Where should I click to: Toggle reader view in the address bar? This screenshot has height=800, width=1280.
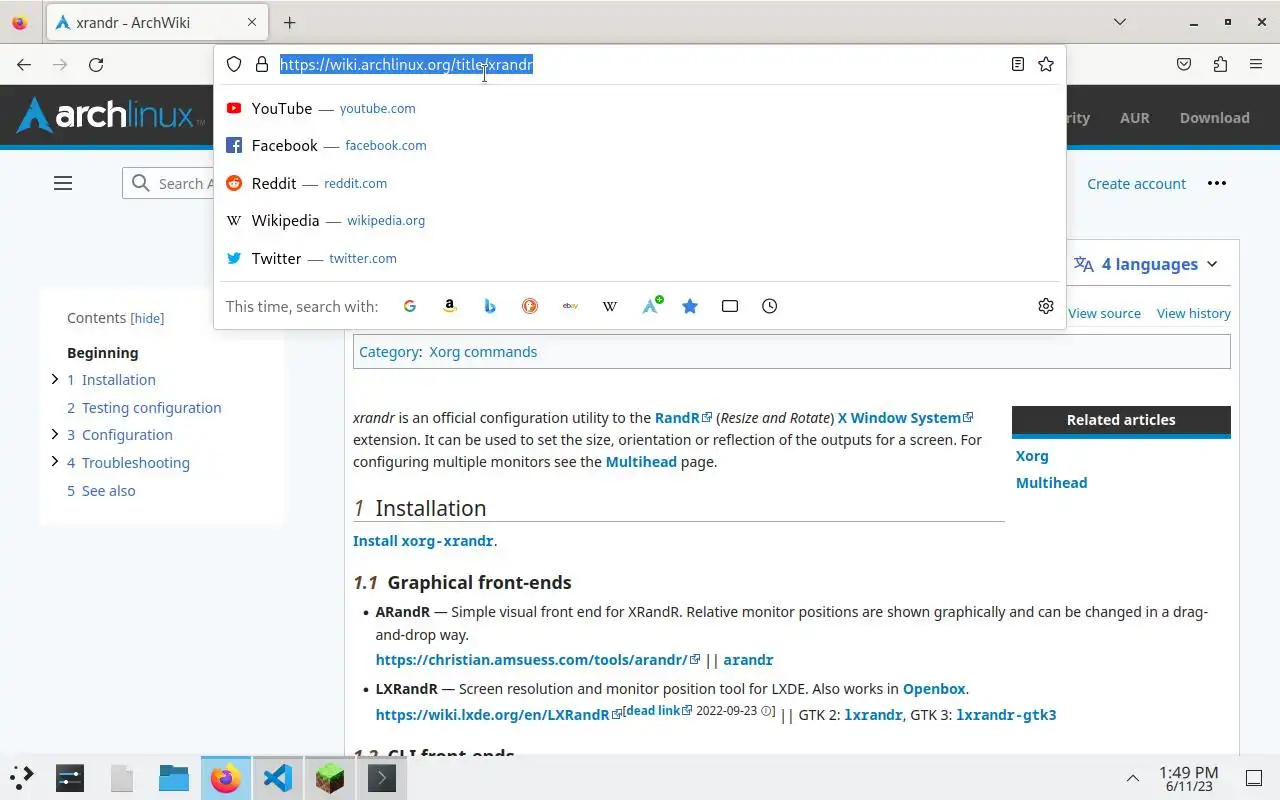pyautogui.click(x=1017, y=64)
